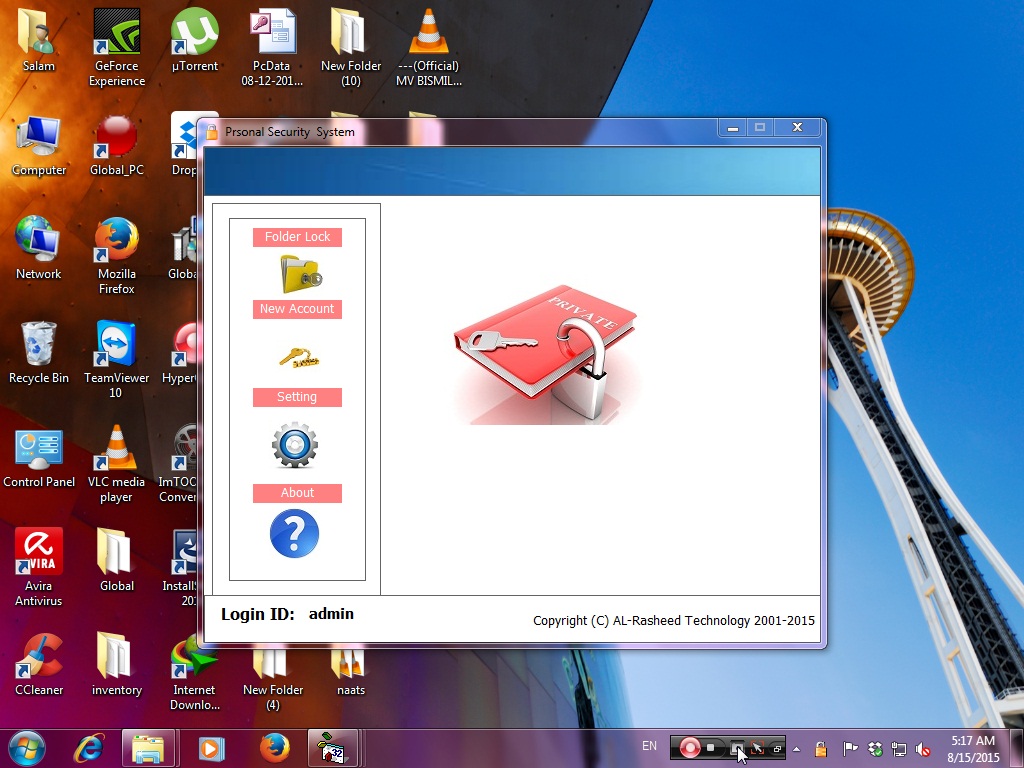This screenshot has height=768, width=1024.
Task: Click the region select cursor button in recorder
Action: tap(758, 748)
